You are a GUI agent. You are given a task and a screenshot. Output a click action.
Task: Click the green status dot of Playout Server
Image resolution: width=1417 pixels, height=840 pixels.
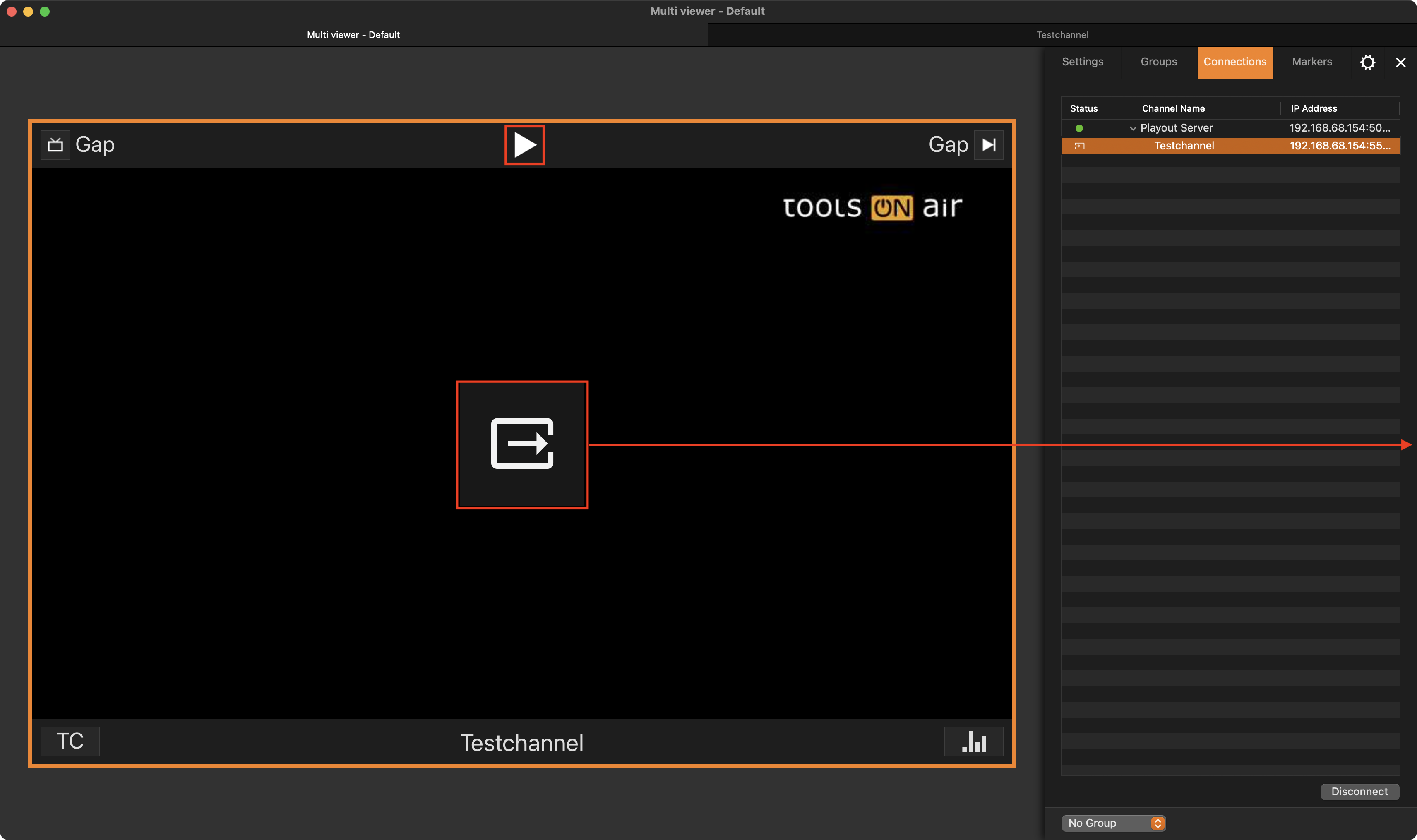(x=1079, y=129)
